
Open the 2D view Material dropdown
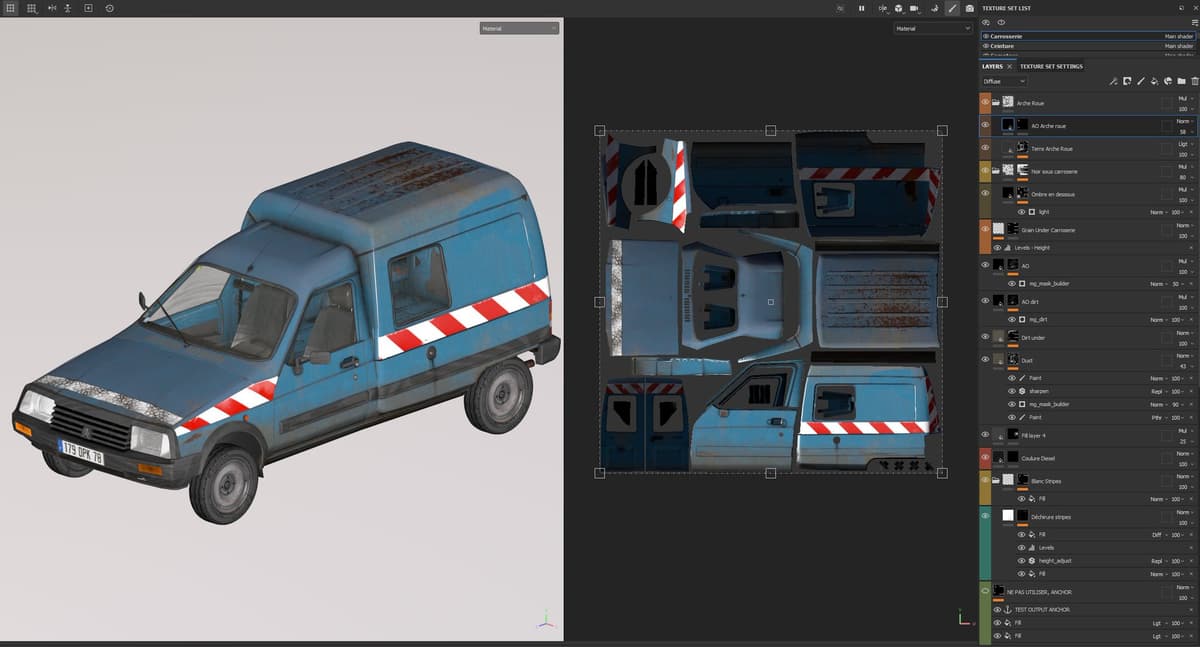pyautogui.click(x=932, y=28)
